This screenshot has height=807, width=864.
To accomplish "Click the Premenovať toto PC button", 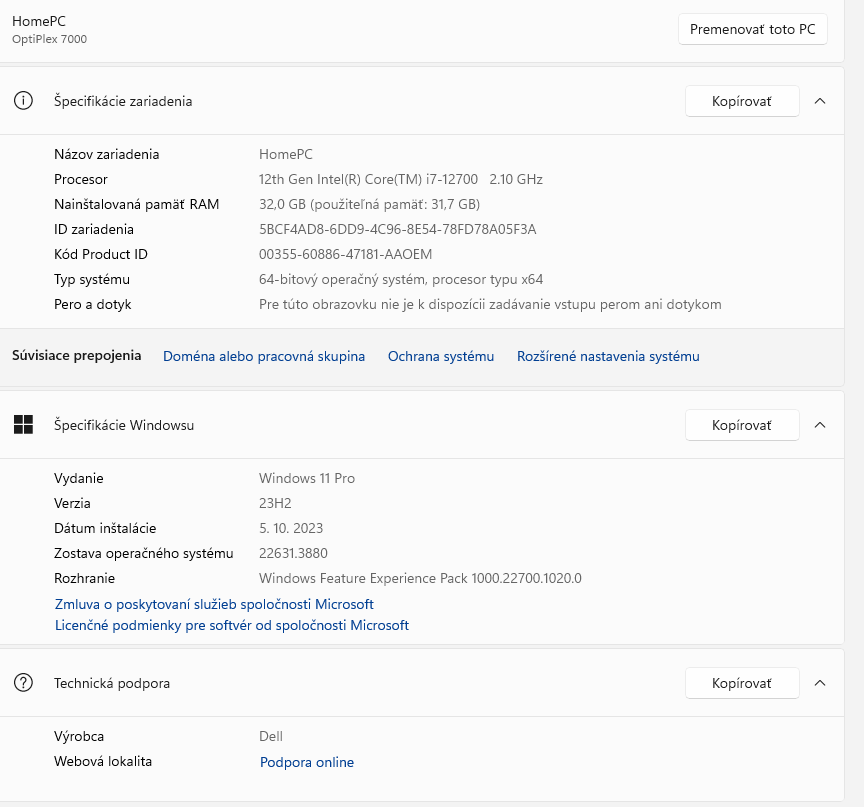I will [x=753, y=29].
